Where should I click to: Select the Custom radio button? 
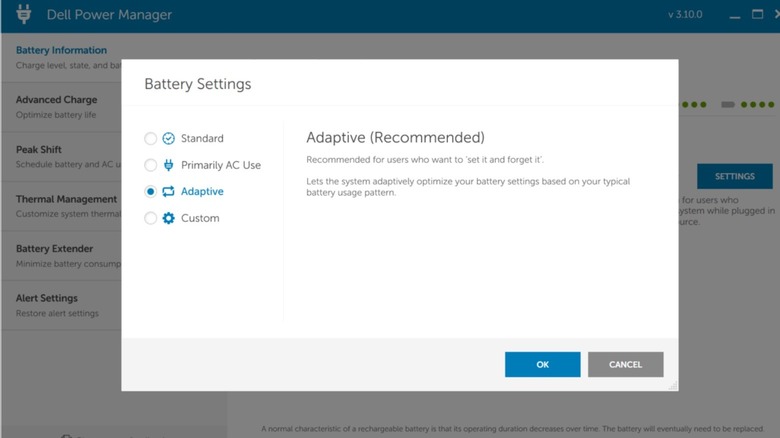[x=150, y=218]
